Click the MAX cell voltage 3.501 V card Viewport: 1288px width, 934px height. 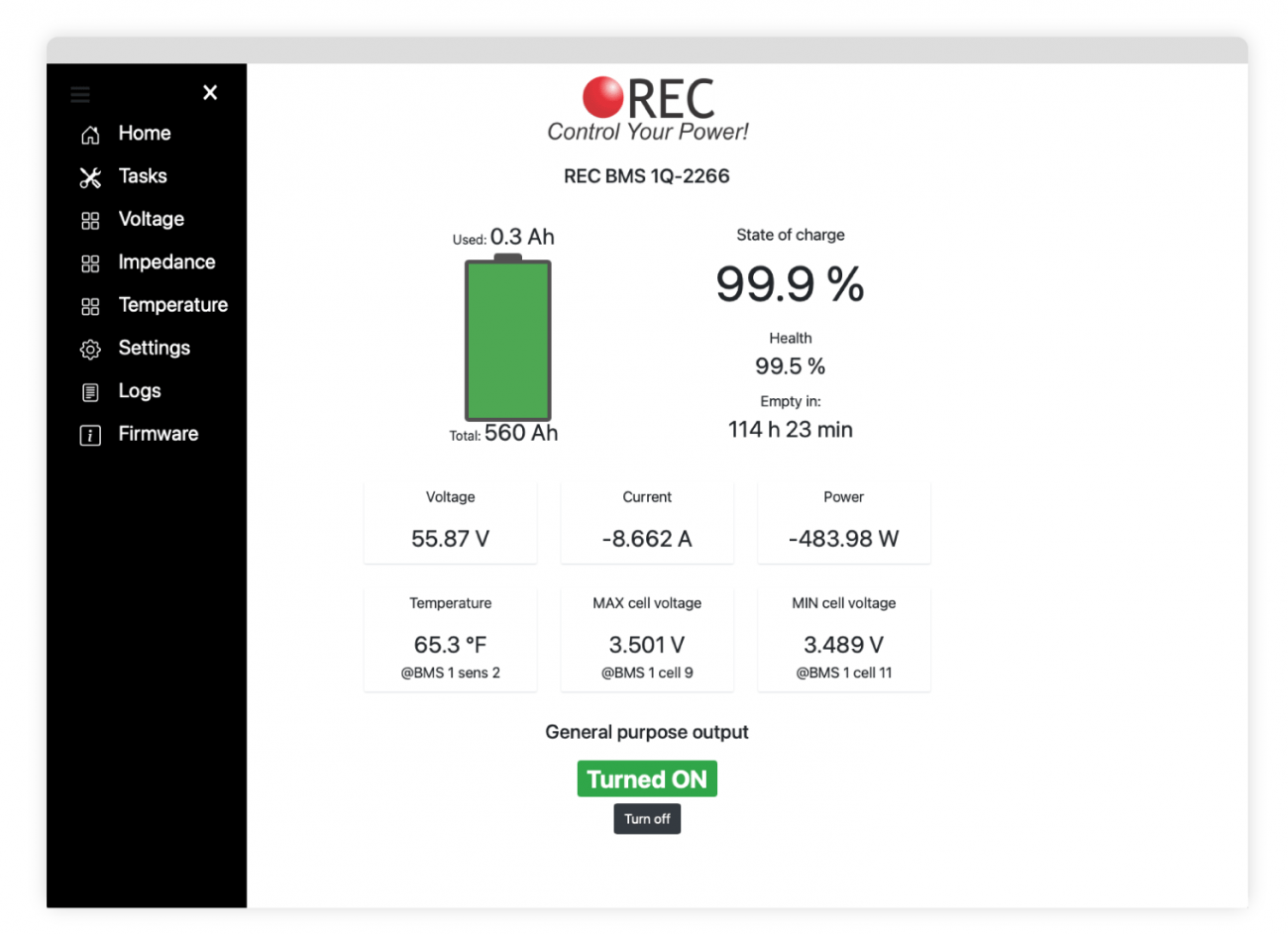click(x=647, y=639)
